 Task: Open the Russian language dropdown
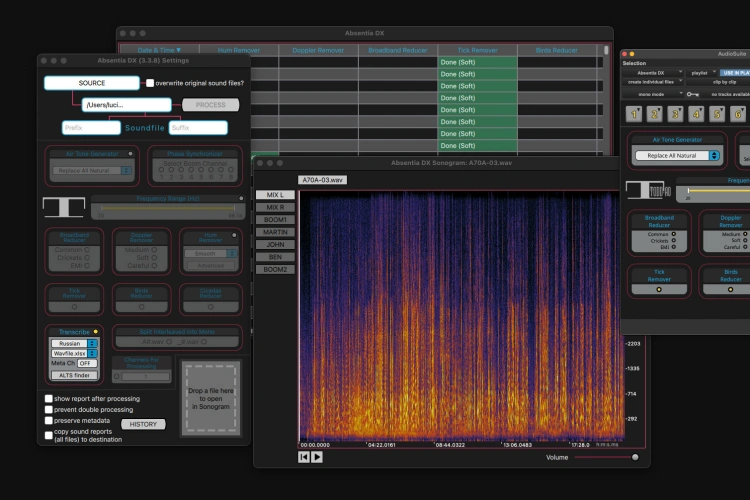(74, 343)
